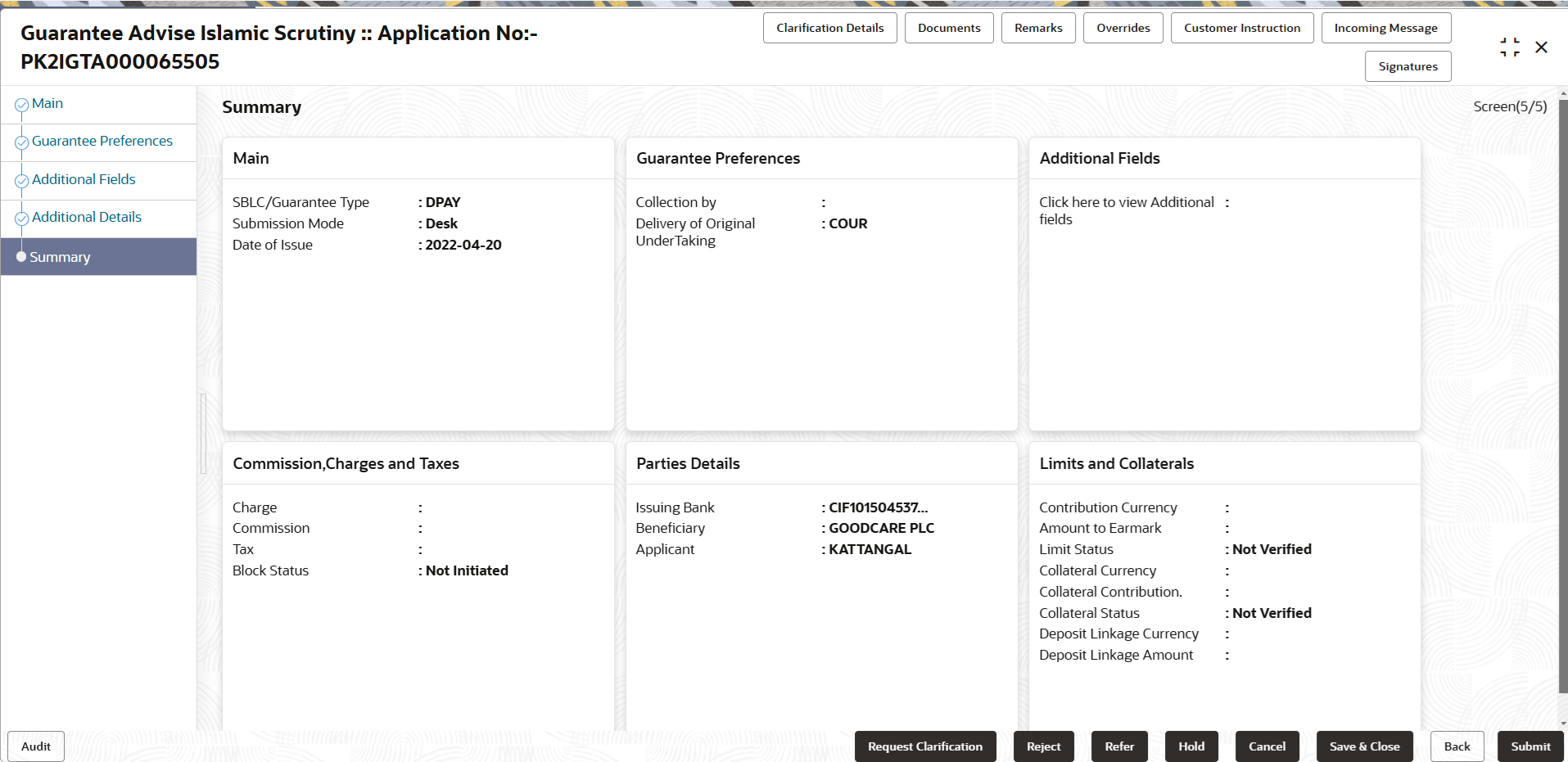Open the Parties Details card title
1568x762 pixels.
coord(688,464)
